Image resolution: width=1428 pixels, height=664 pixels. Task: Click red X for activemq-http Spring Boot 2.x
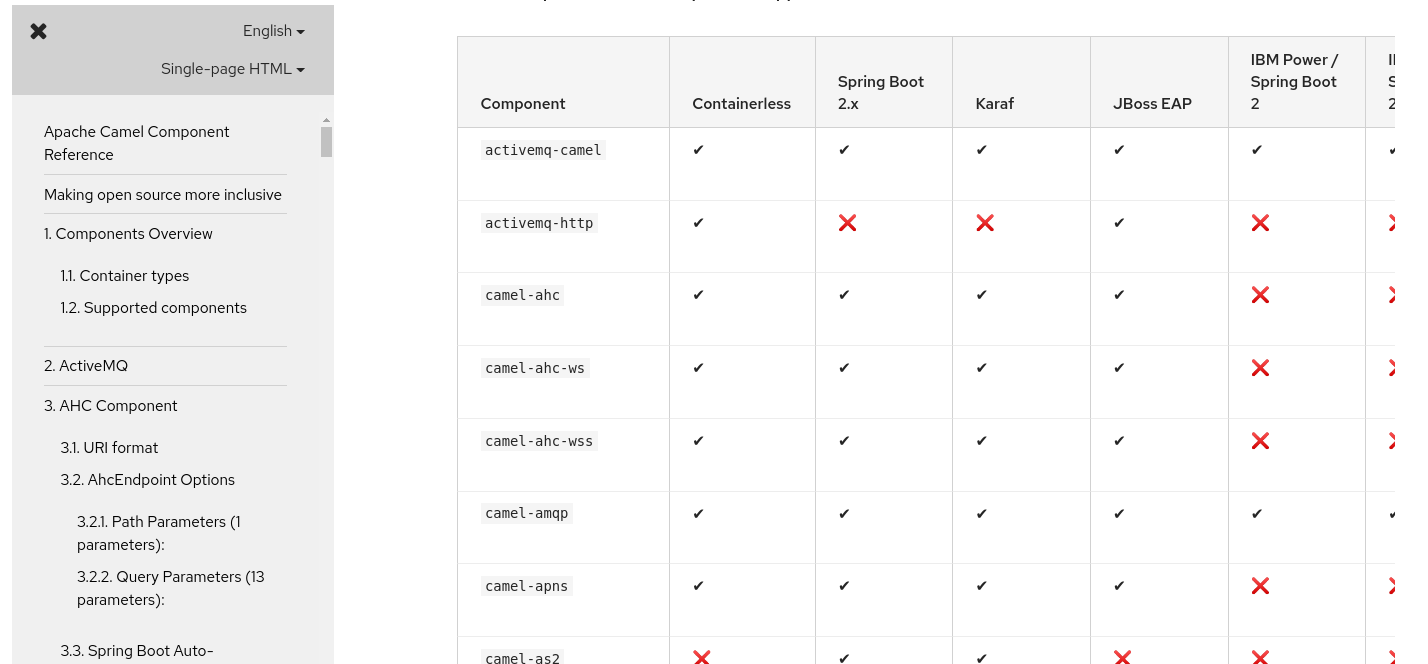pos(847,223)
